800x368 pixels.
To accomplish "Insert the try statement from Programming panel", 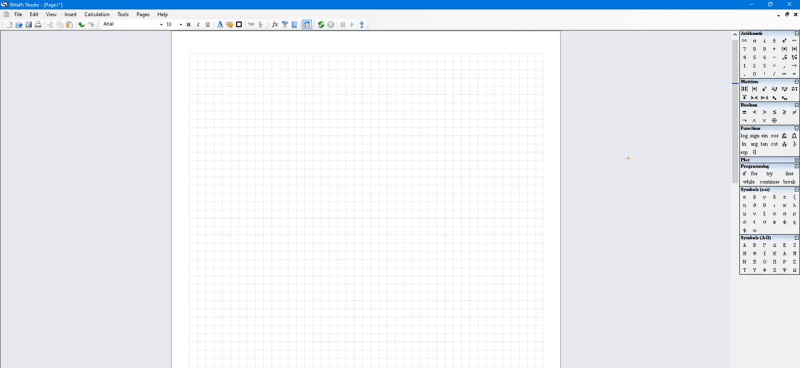I will pos(769,174).
